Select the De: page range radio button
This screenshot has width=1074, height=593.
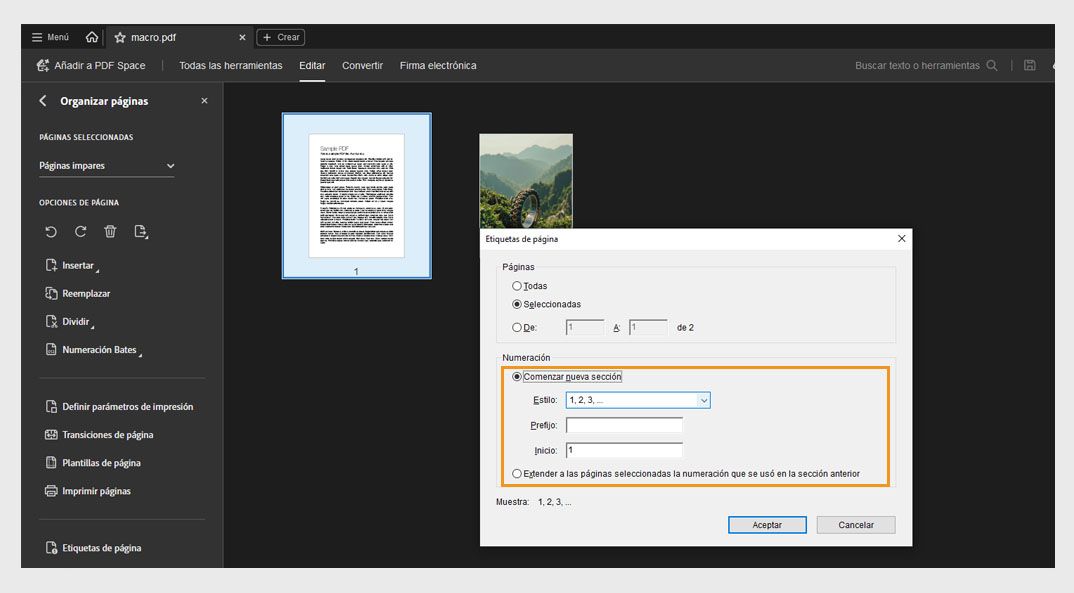click(517, 327)
